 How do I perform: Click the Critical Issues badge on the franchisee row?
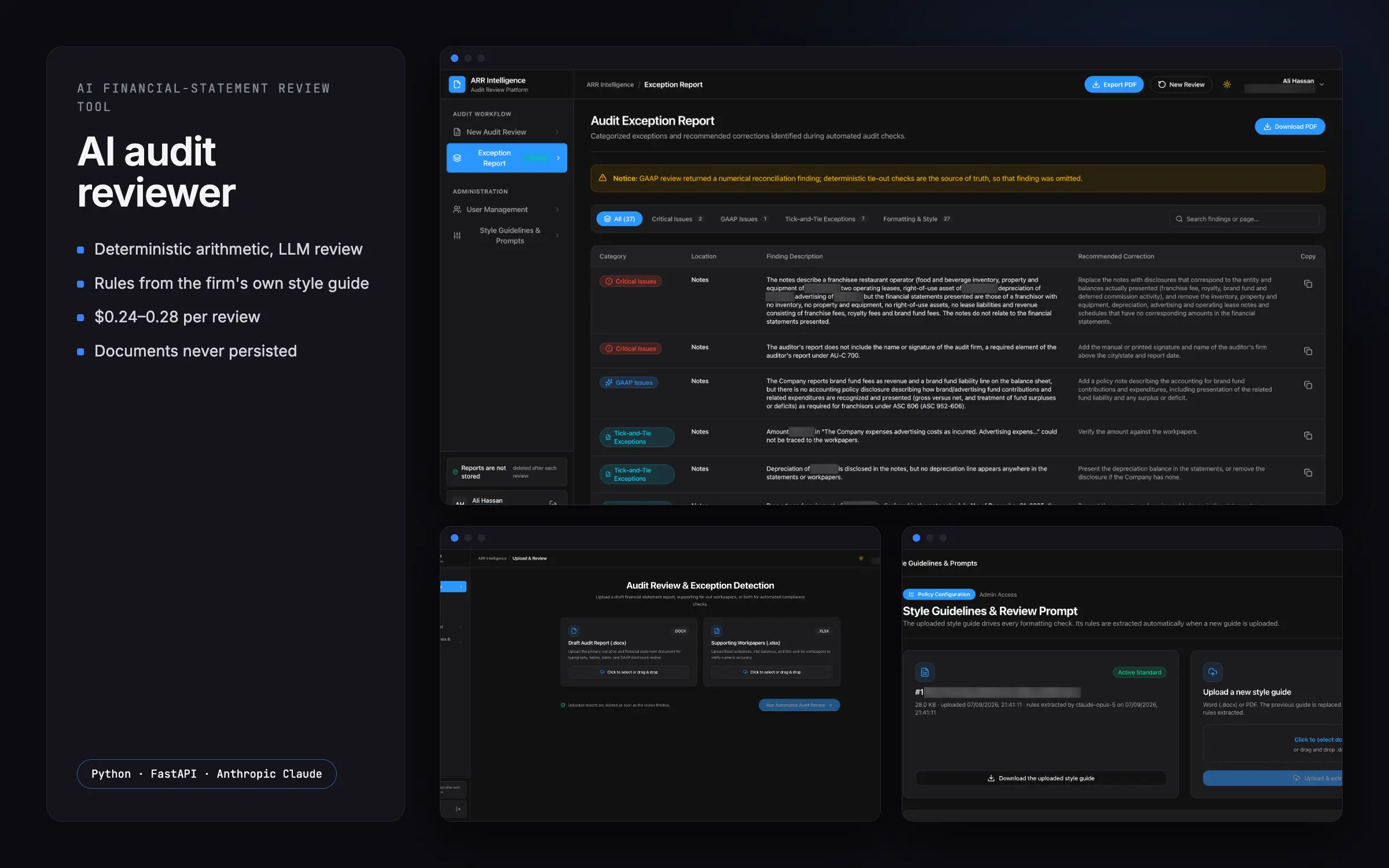pyautogui.click(x=631, y=281)
